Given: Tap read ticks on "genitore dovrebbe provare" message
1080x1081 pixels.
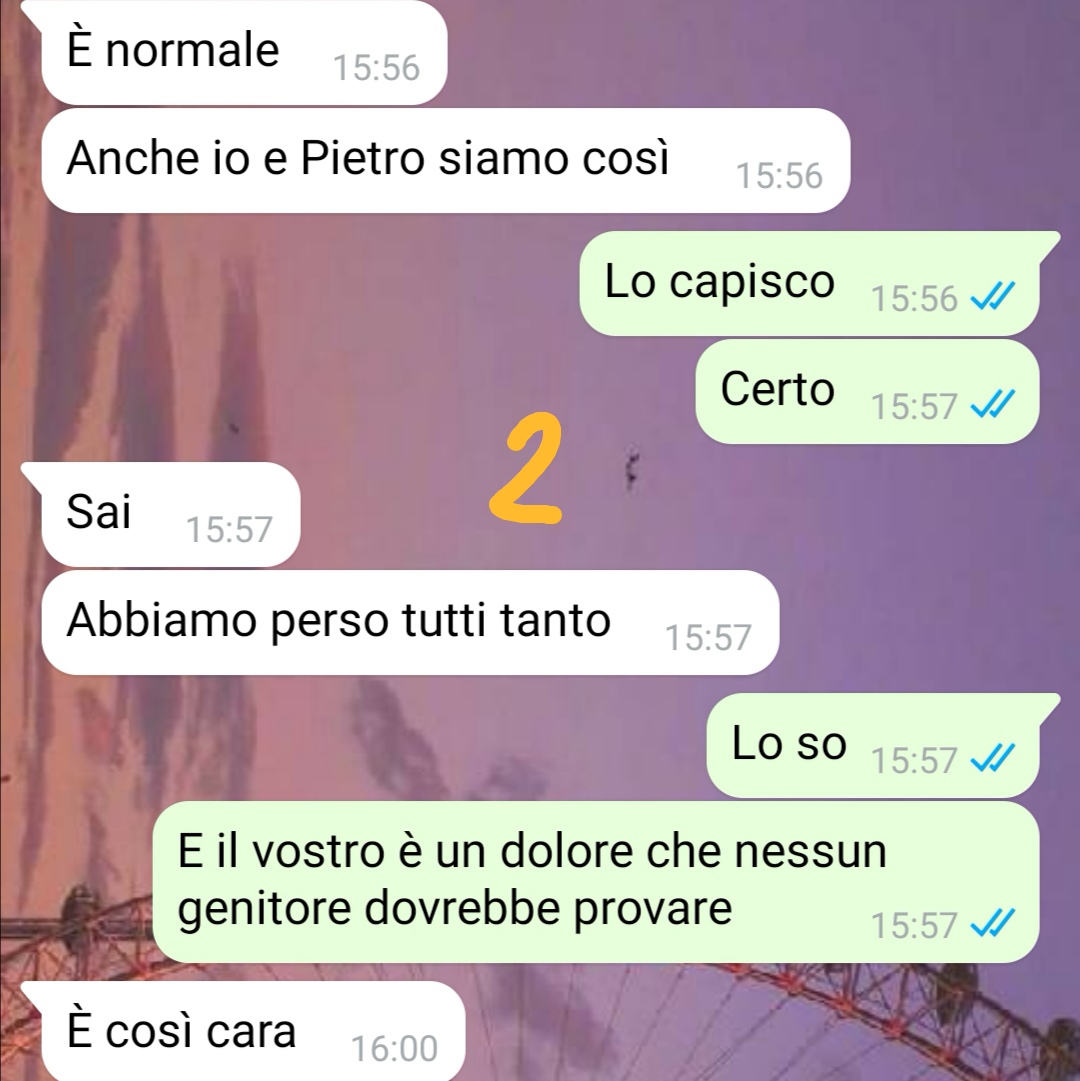Looking at the screenshot, I should pos(992,924).
